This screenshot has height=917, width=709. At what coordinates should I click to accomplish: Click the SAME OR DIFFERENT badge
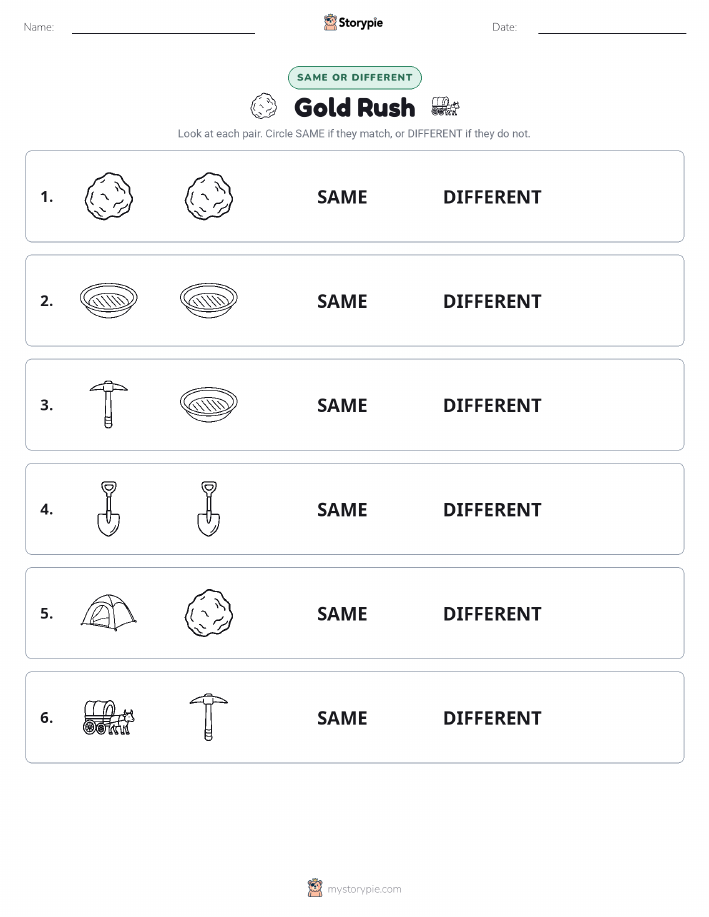354,77
